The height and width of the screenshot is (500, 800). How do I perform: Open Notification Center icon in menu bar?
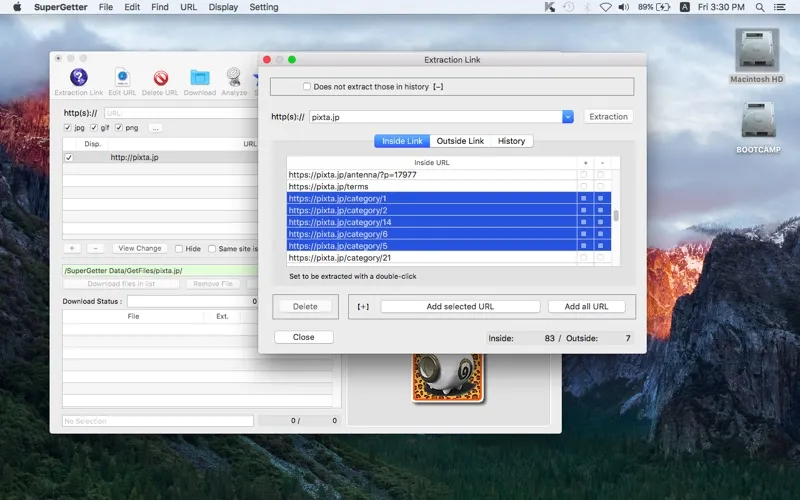[x=780, y=7]
